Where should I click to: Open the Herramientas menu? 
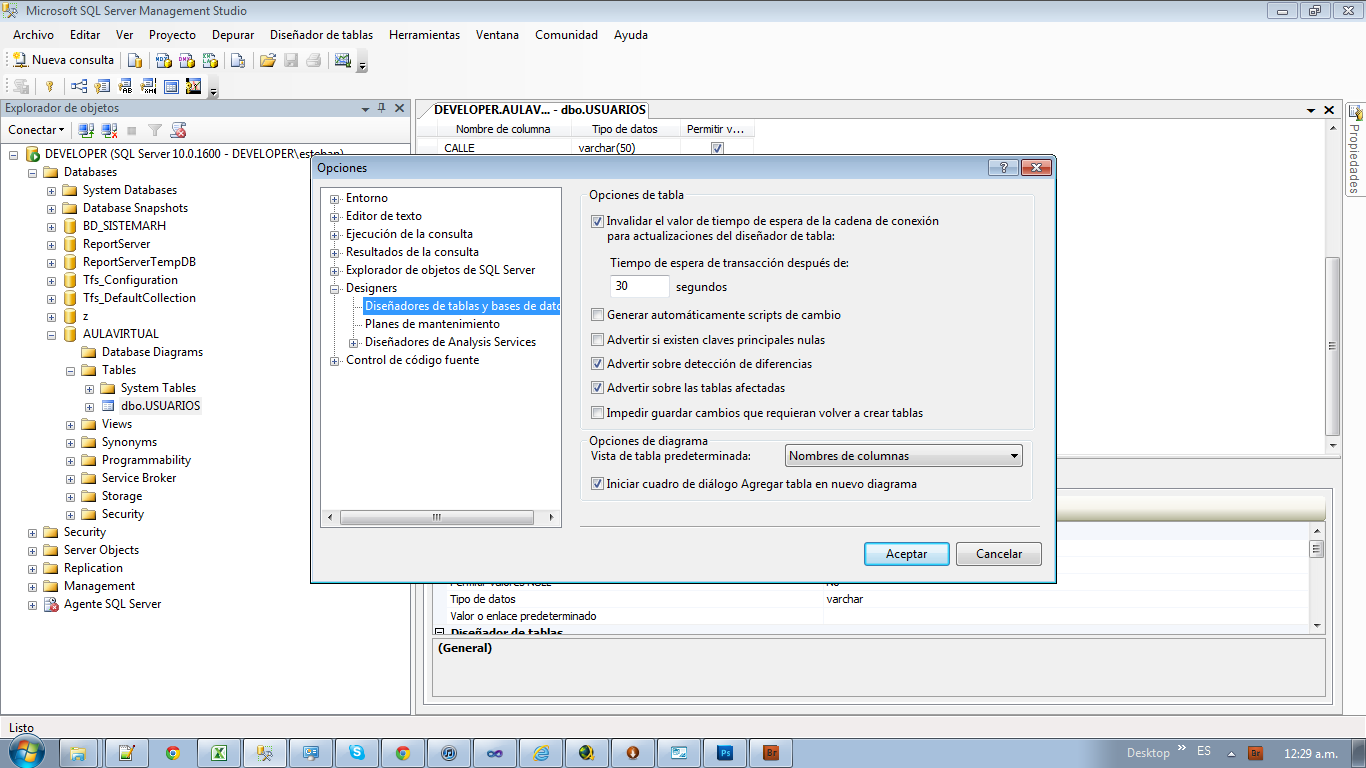pos(424,34)
